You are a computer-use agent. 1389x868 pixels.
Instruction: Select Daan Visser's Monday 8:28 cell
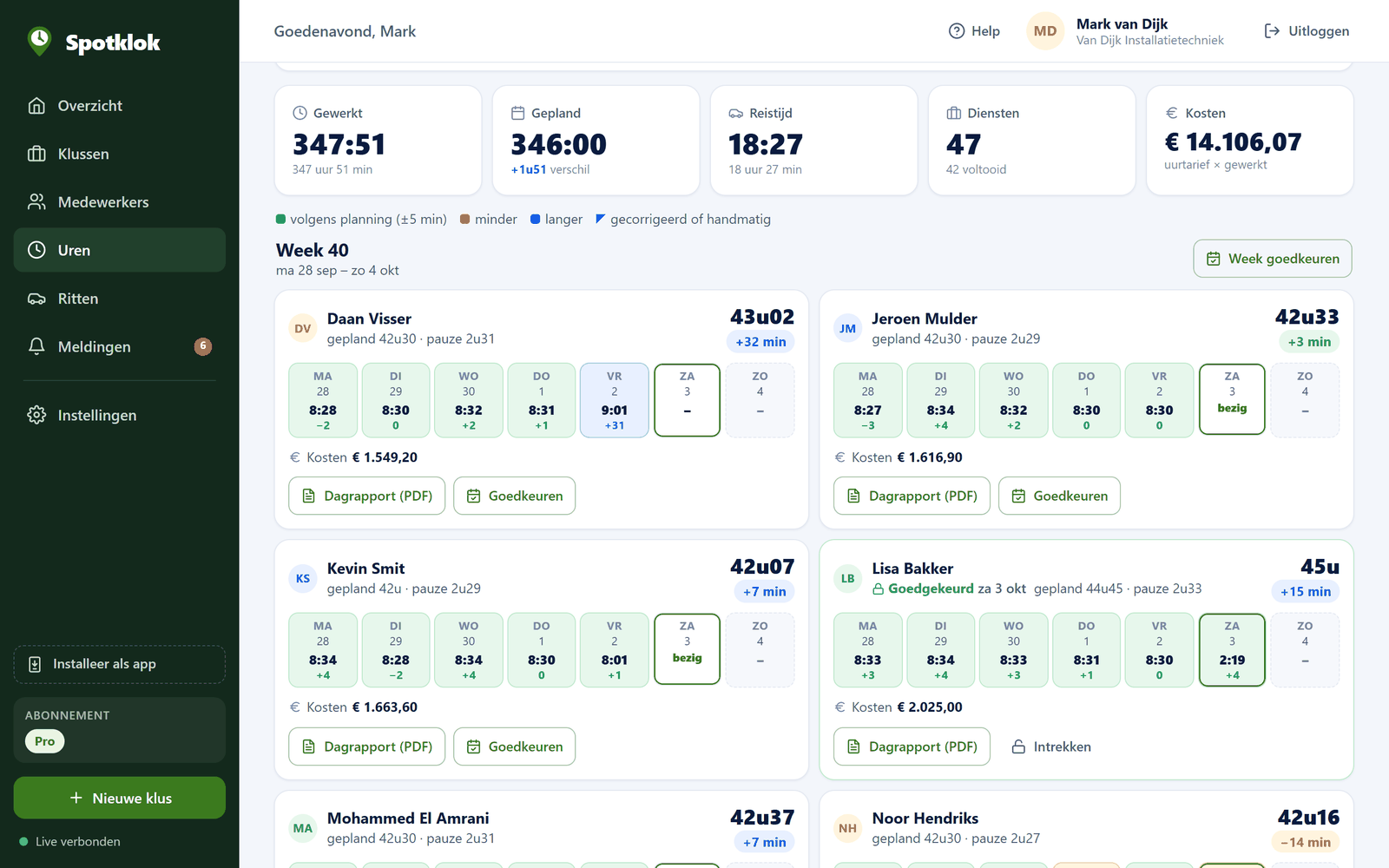click(x=323, y=400)
